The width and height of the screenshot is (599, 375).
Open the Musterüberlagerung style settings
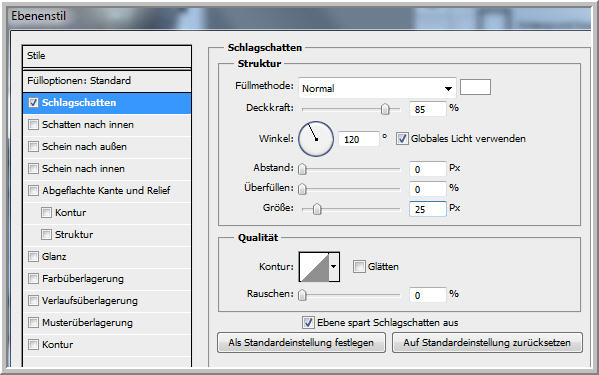click(87, 323)
